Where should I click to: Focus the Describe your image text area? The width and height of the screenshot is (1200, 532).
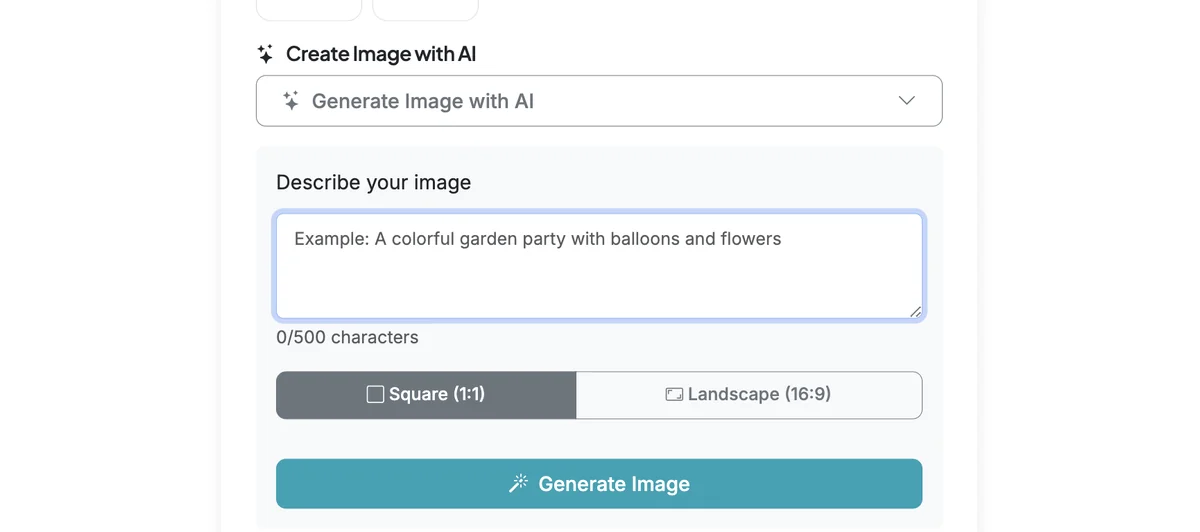(599, 266)
